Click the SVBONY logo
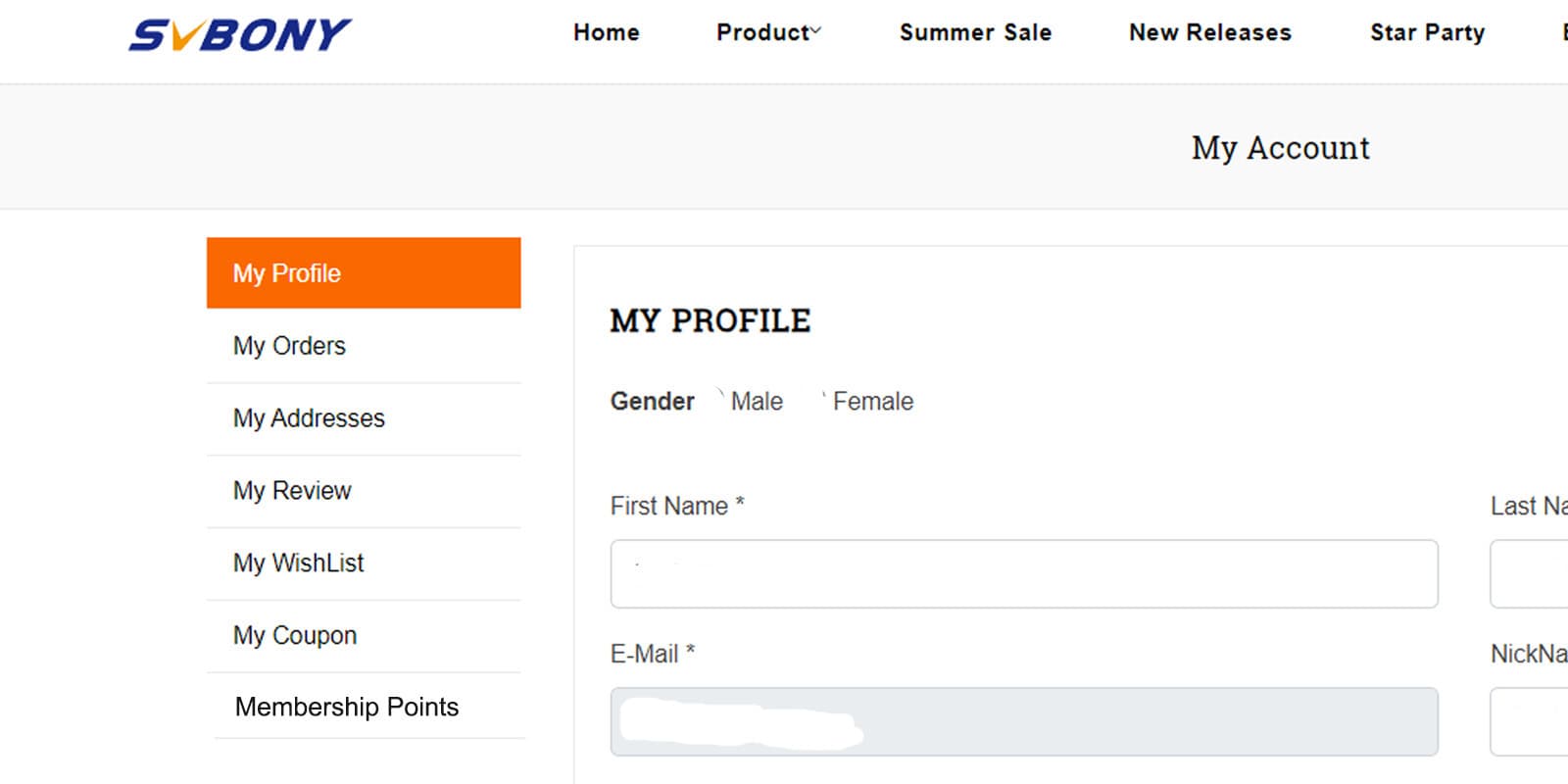 coord(240,35)
